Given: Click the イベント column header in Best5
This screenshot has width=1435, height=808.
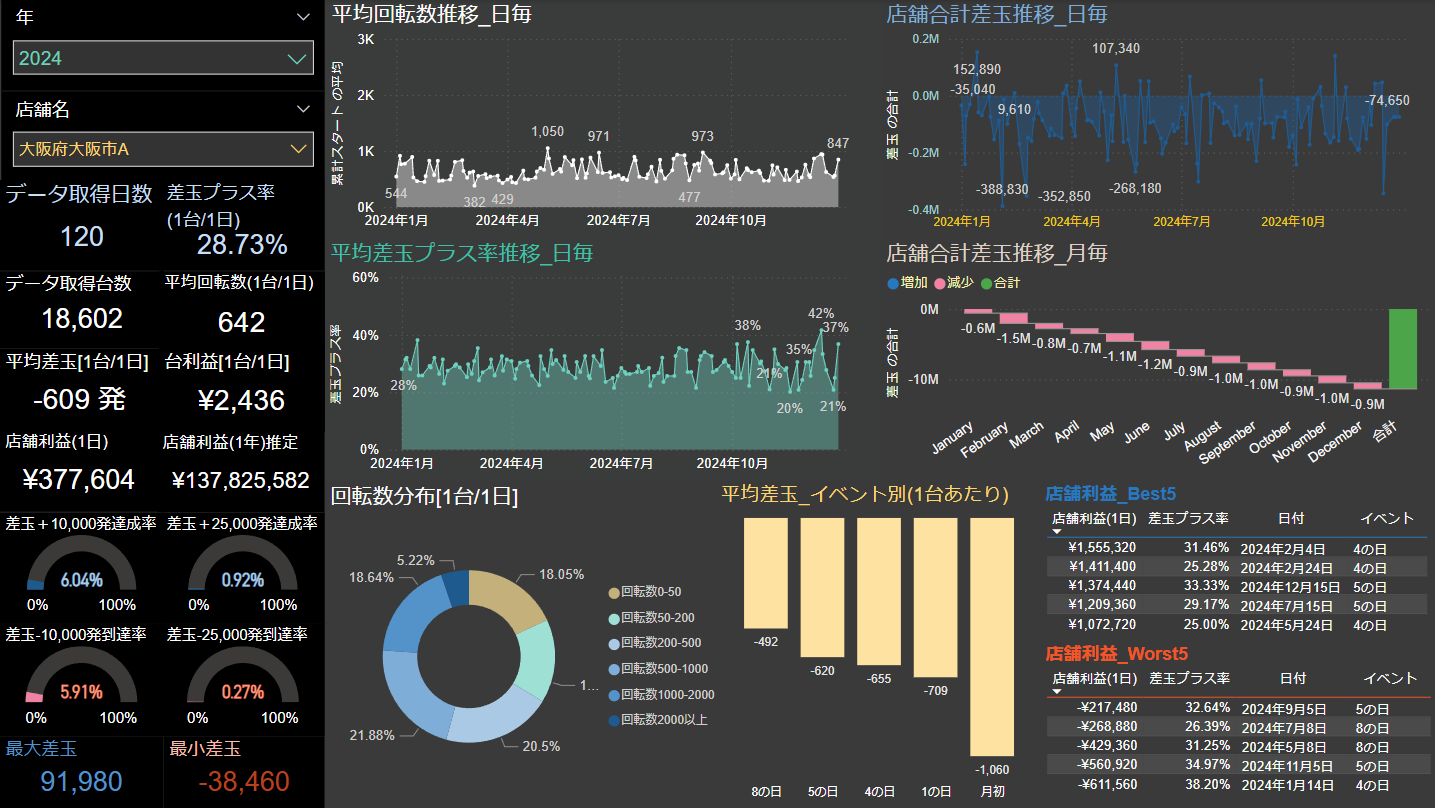Looking at the screenshot, I should (1387, 518).
